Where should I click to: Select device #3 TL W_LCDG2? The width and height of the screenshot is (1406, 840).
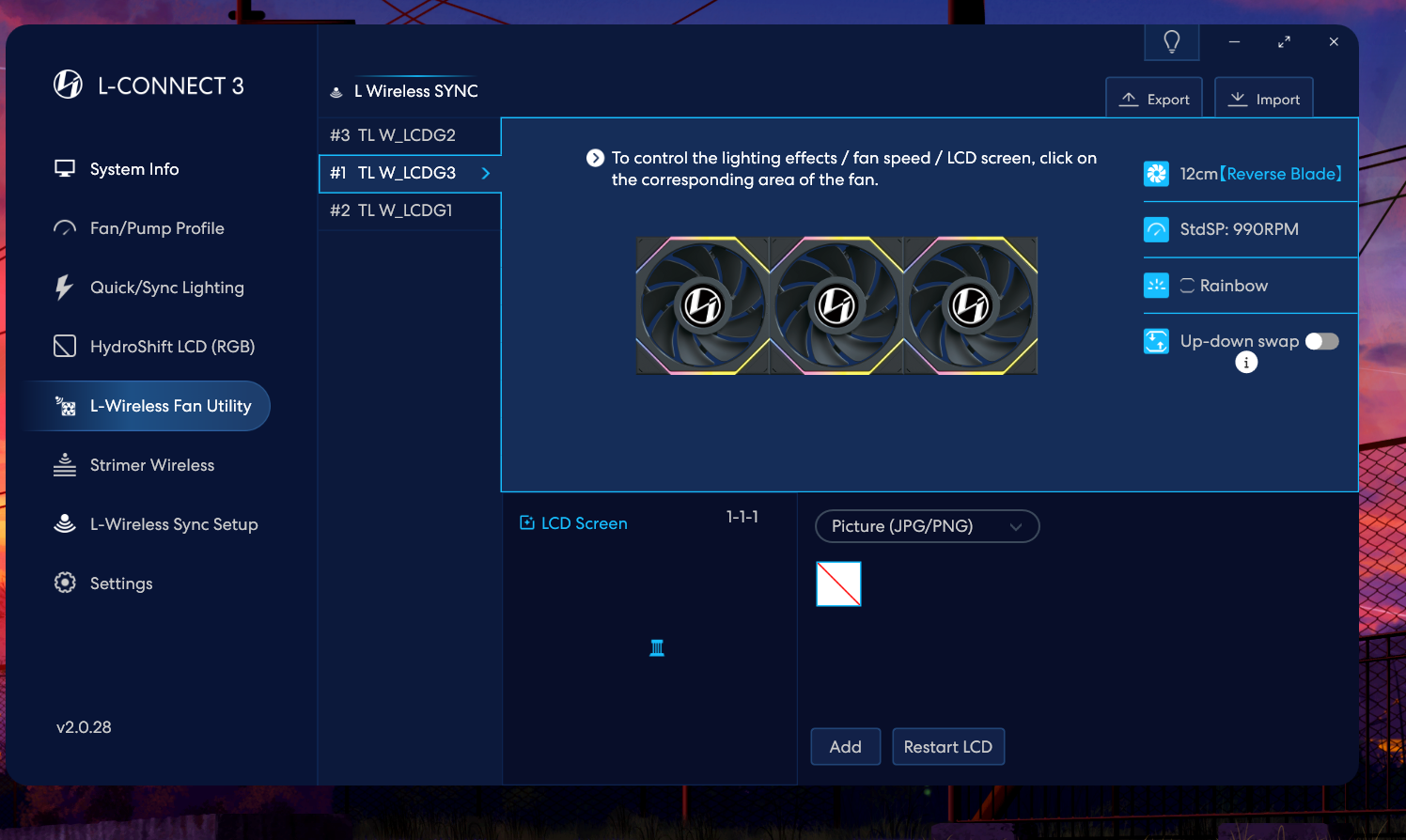pos(408,135)
